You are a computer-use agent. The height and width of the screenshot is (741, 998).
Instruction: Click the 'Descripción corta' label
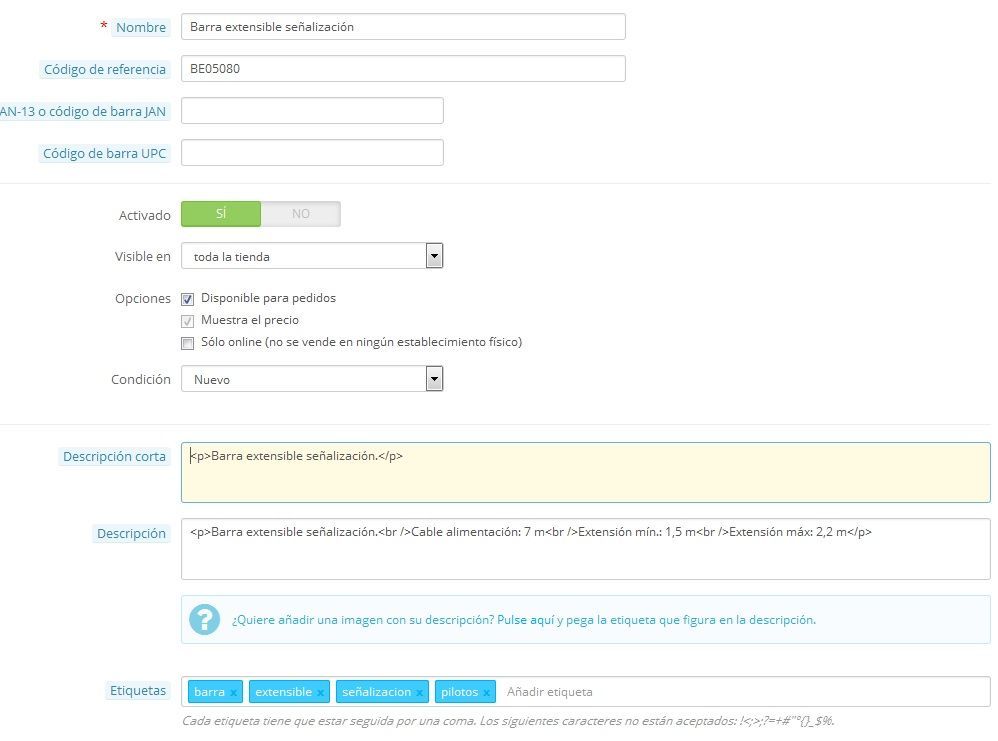pyautogui.click(x=114, y=456)
